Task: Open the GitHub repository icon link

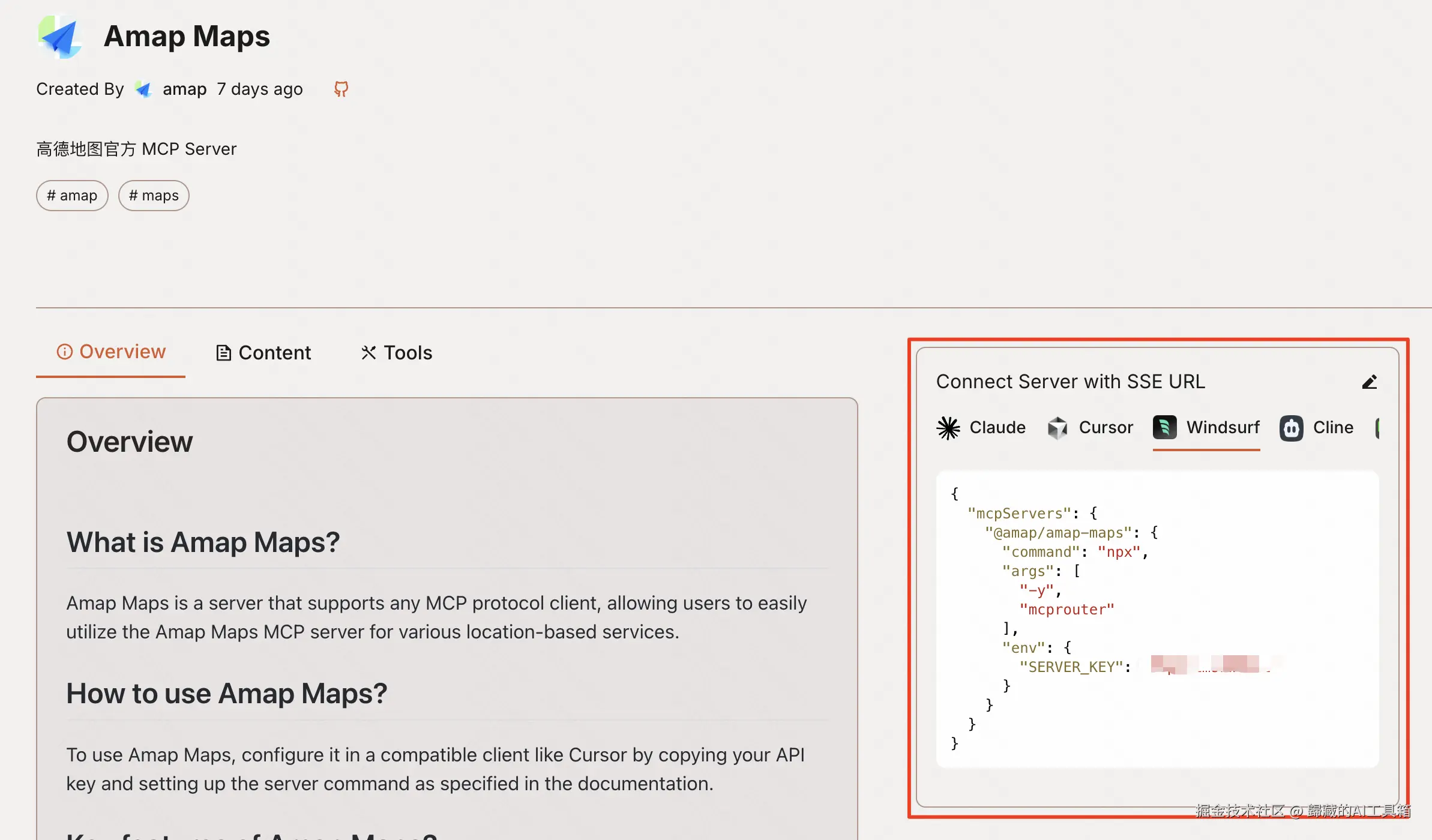Action: click(x=341, y=89)
